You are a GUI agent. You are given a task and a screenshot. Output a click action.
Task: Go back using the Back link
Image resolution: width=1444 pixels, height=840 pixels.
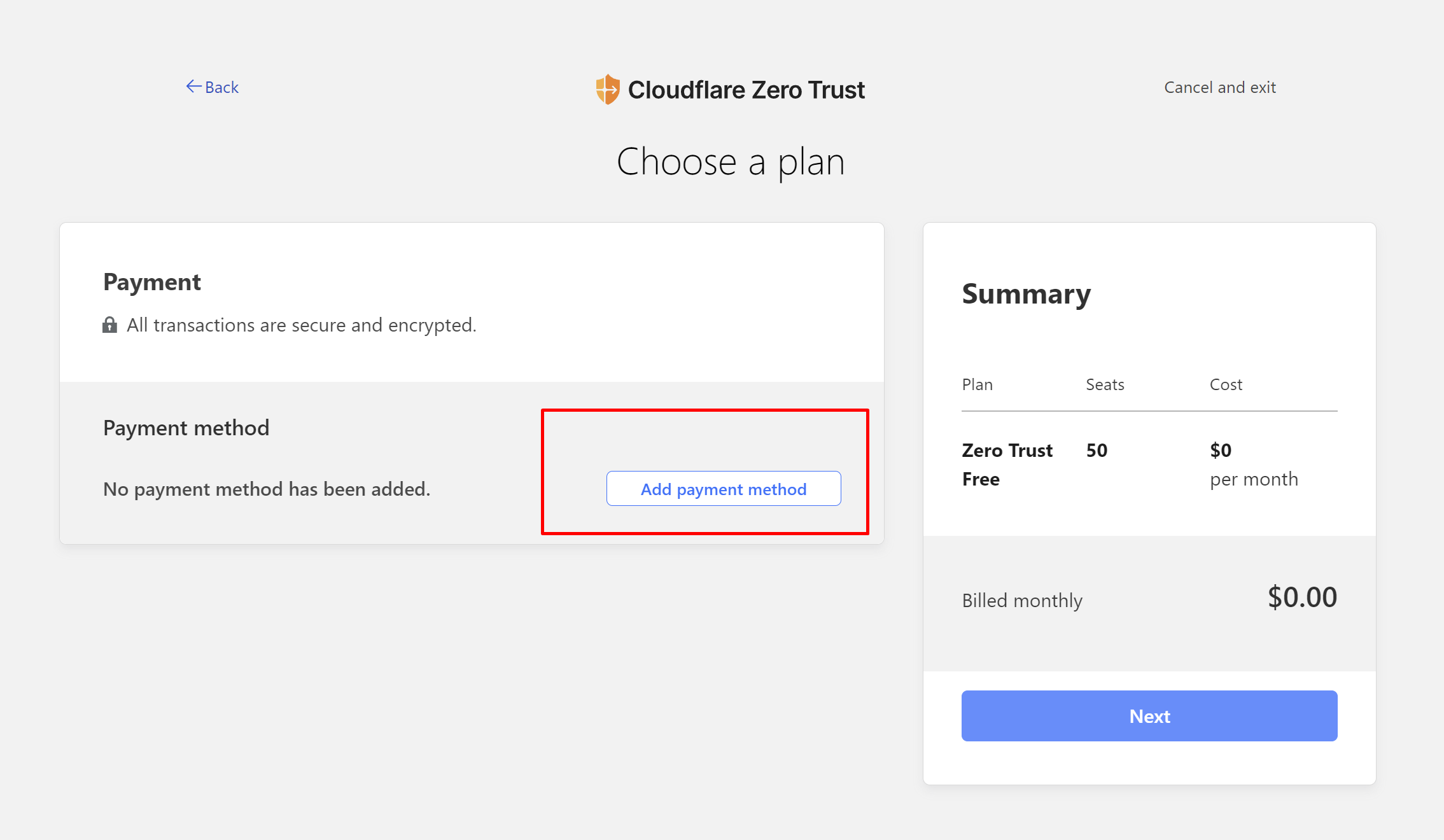pos(221,87)
